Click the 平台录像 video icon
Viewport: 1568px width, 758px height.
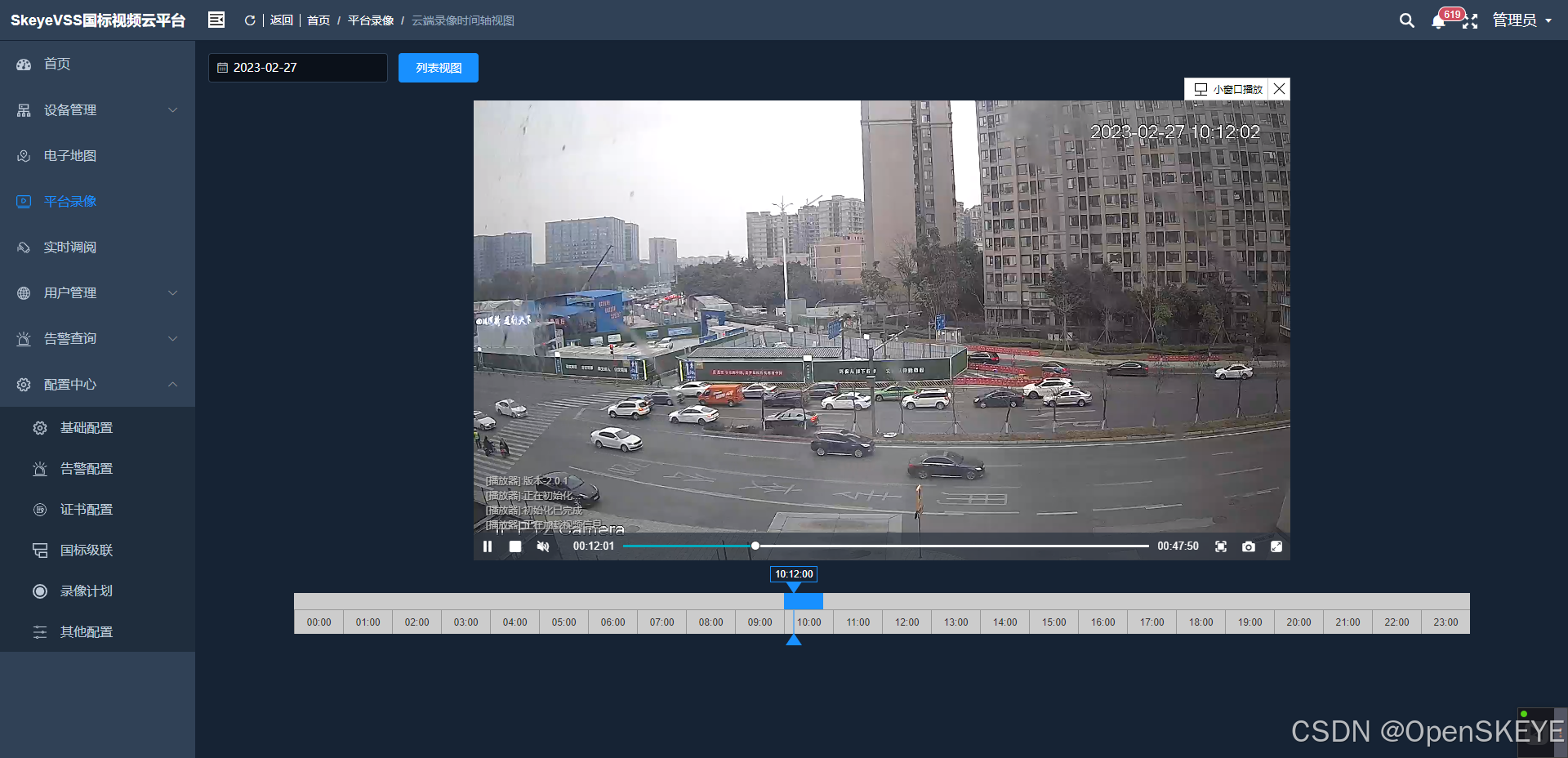[24, 201]
